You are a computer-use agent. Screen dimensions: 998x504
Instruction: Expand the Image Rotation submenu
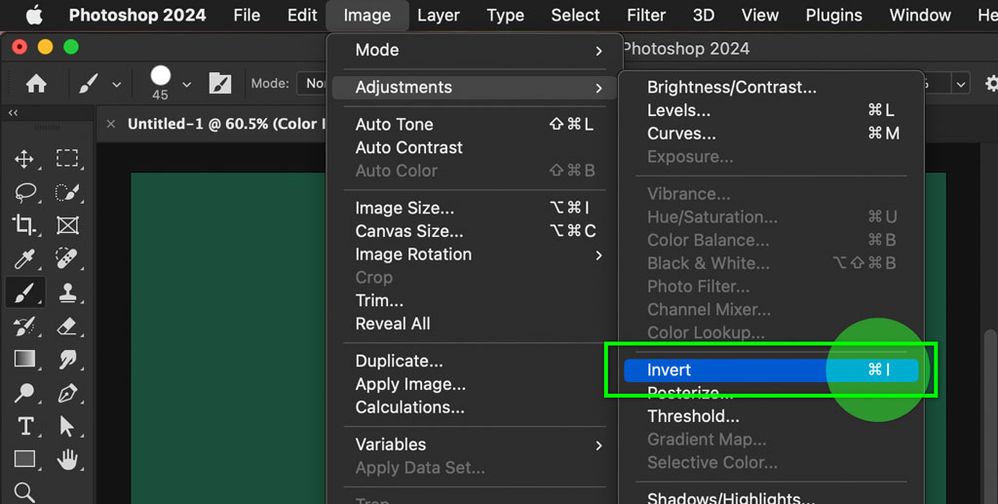pyautogui.click(x=475, y=255)
